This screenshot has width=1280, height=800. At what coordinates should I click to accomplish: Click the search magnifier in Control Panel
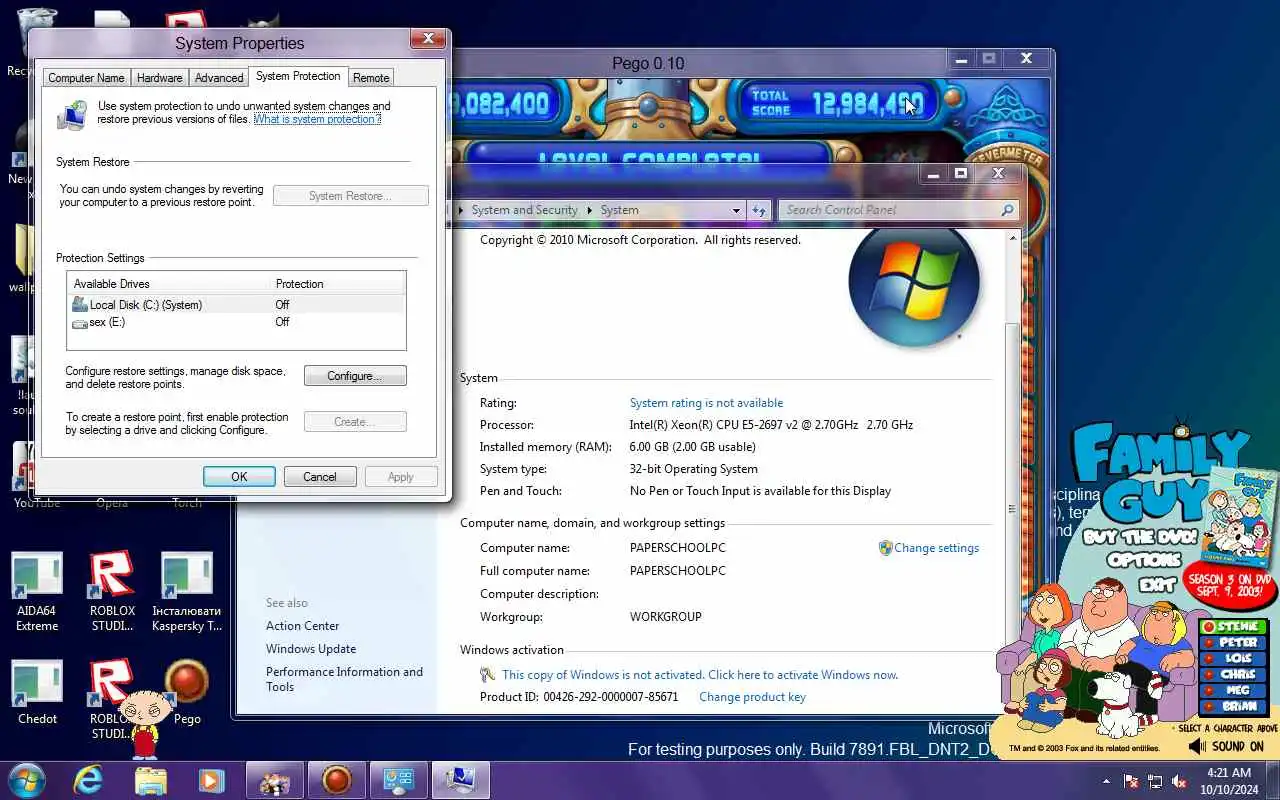pos(1007,210)
